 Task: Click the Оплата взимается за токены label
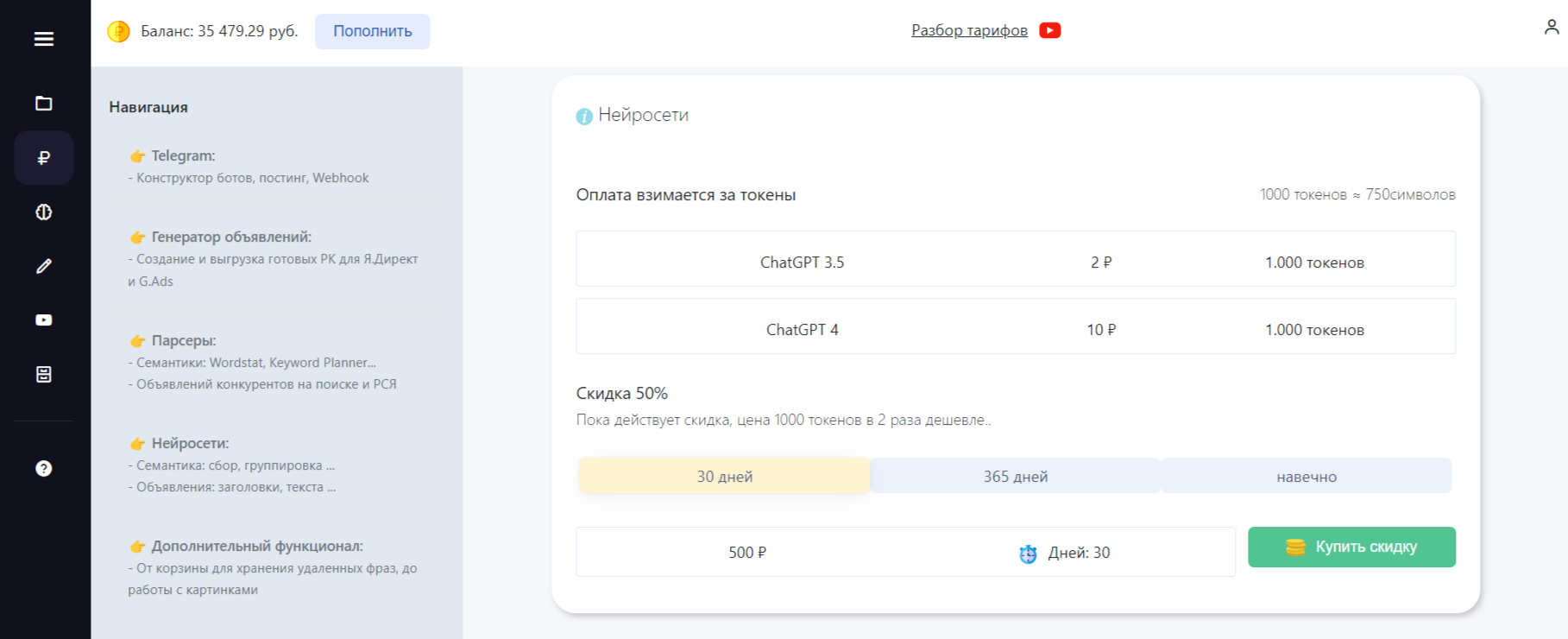[x=686, y=194]
